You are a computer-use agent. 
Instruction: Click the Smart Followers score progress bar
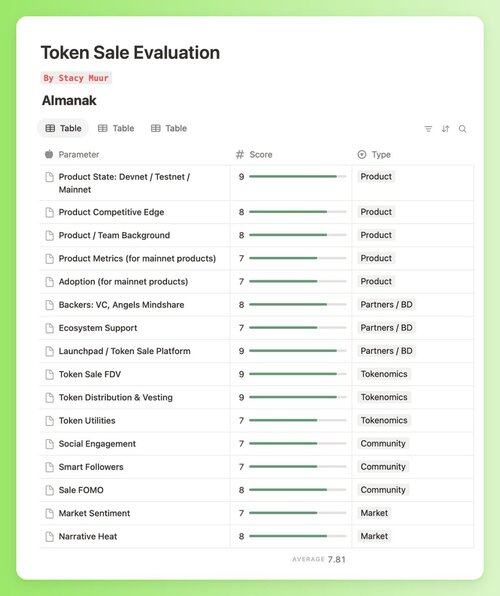(298, 466)
